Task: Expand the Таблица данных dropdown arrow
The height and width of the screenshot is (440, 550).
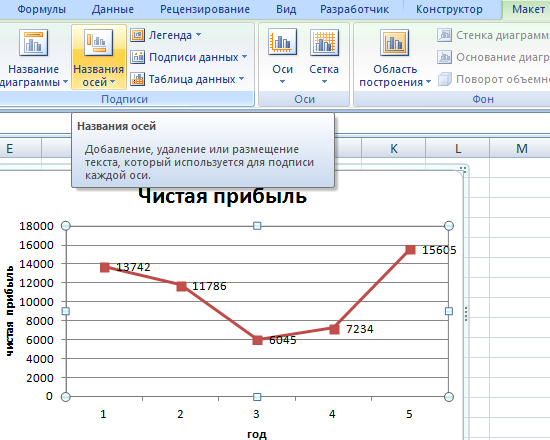Action: [x=241, y=79]
